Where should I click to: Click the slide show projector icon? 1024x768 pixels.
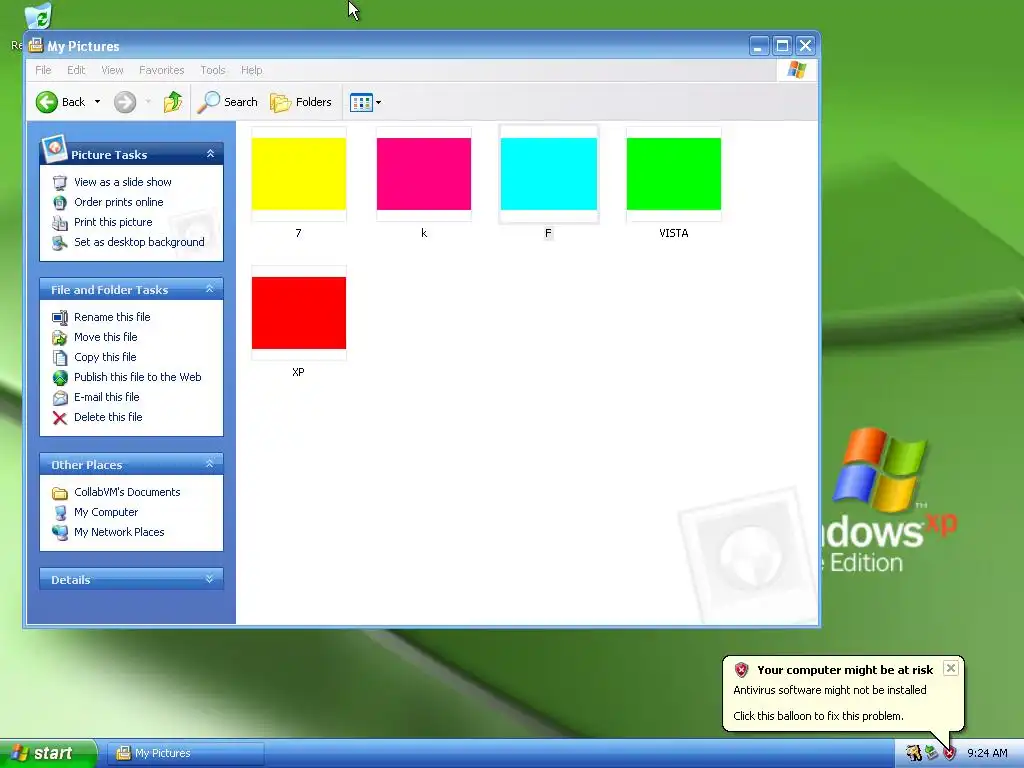(x=59, y=182)
